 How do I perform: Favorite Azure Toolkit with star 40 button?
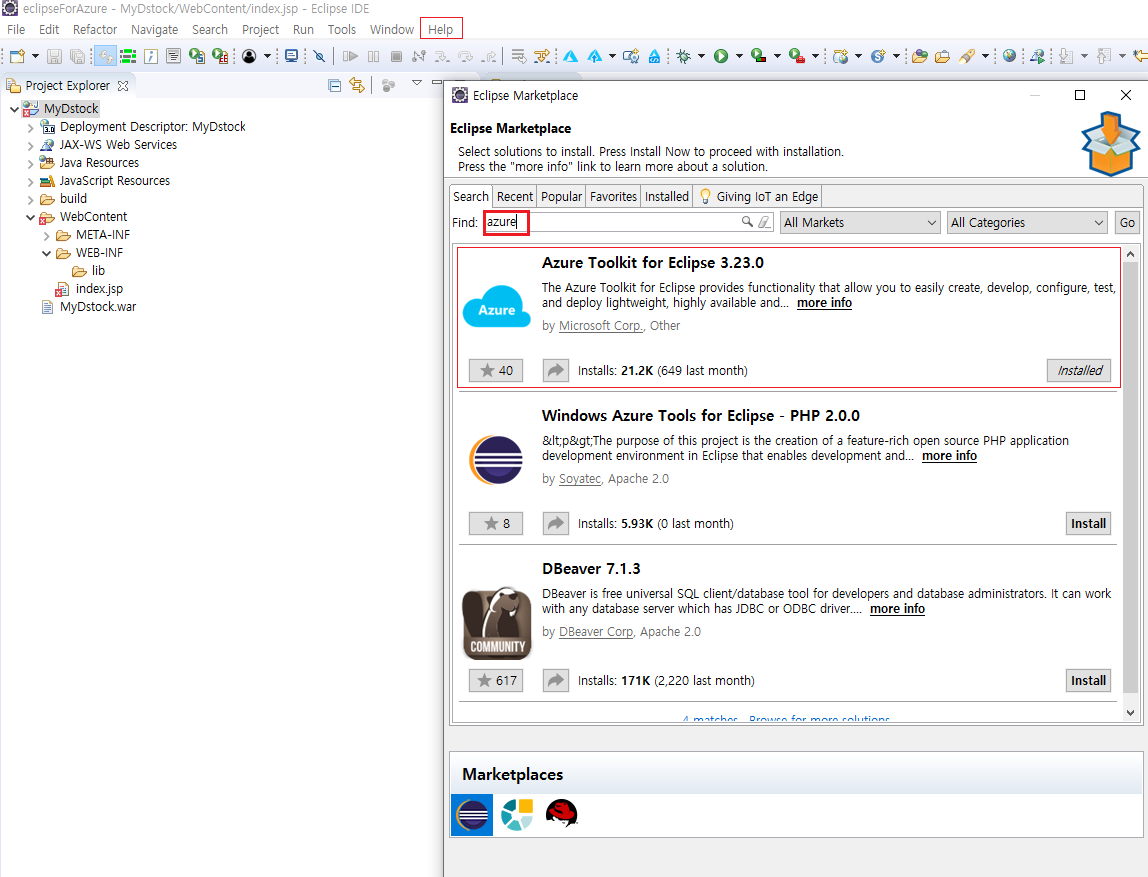[496, 370]
